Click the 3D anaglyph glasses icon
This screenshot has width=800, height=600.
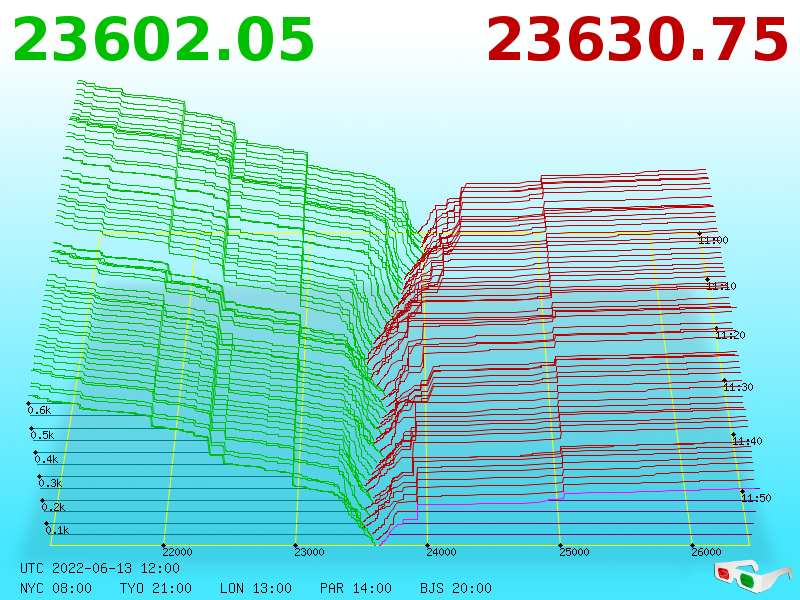click(752, 575)
